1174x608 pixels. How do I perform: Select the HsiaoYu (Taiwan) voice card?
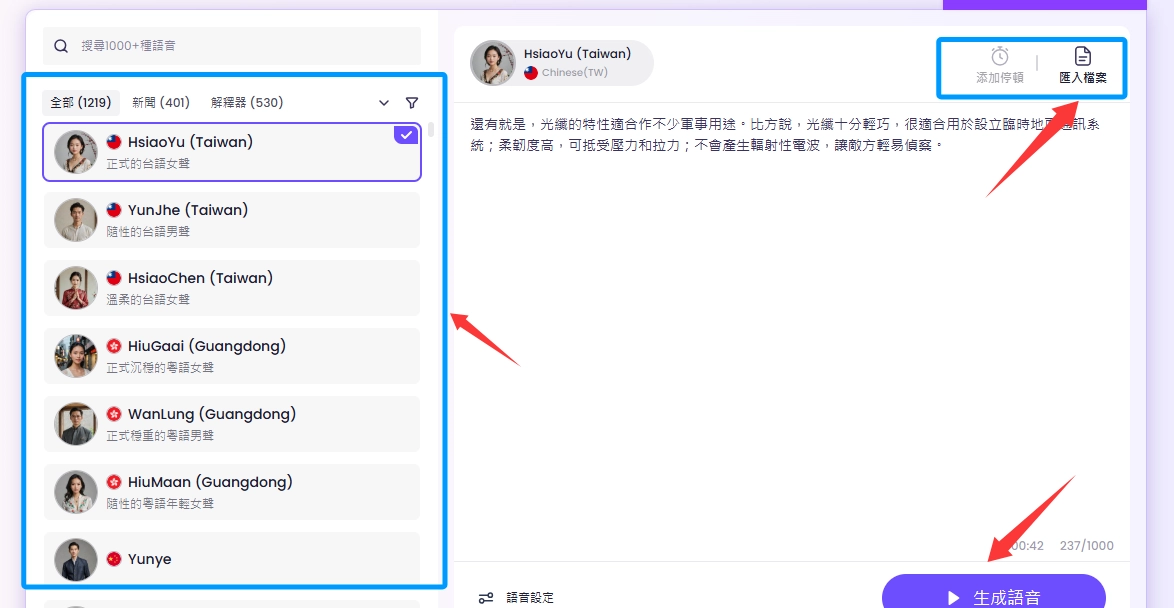(232, 152)
